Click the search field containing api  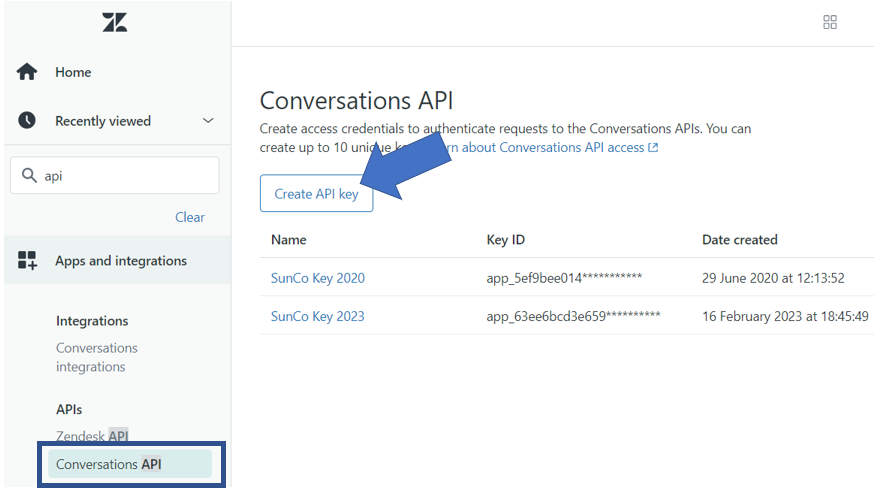(x=114, y=175)
